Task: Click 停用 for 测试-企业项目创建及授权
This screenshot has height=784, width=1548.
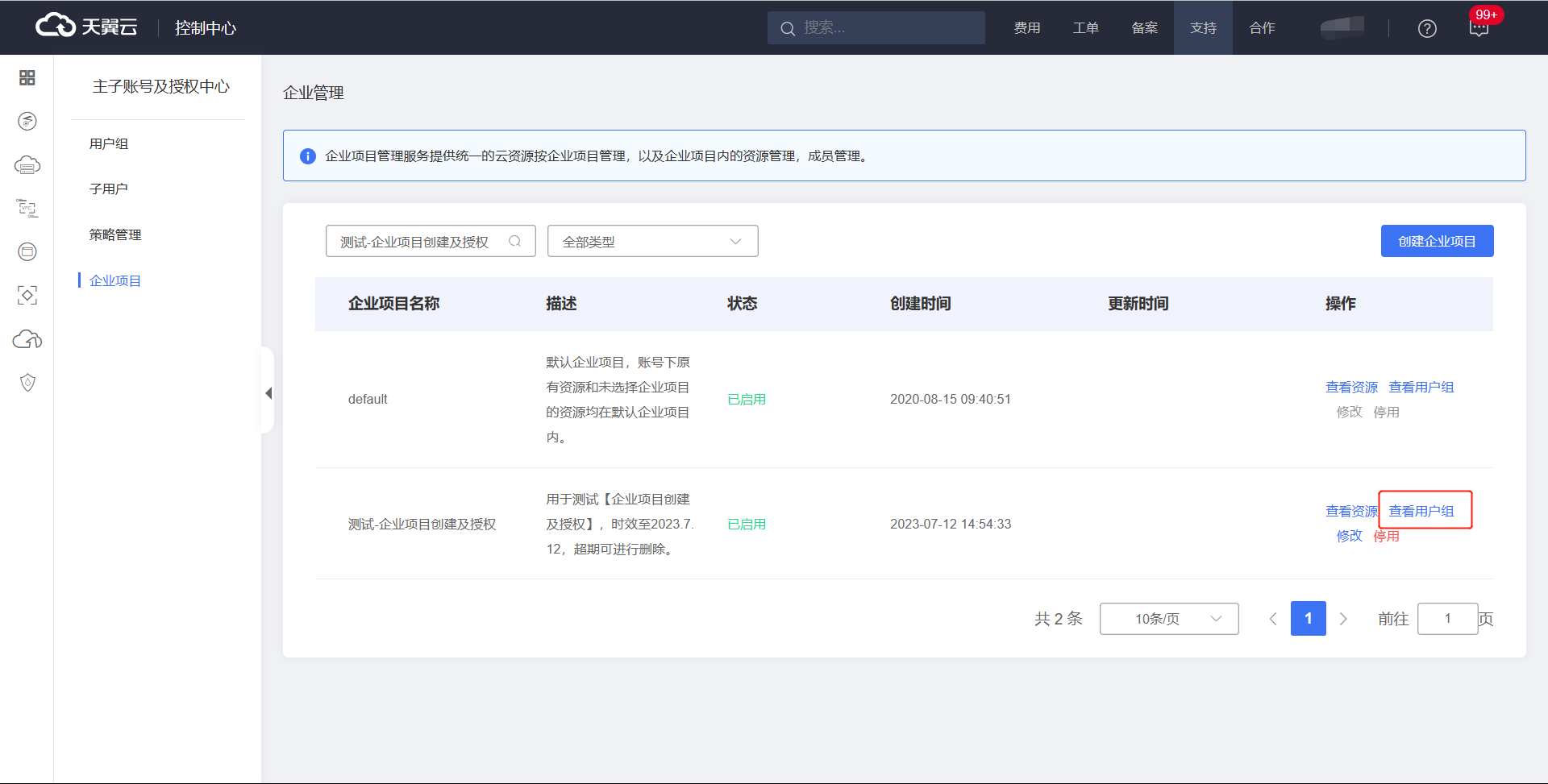Action: click(x=1386, y=536)
